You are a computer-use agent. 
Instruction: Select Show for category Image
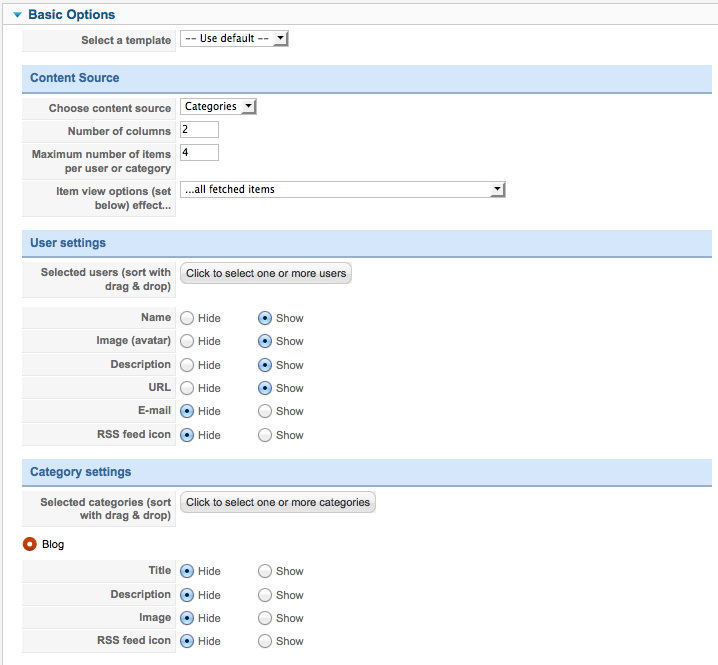click(265, 618)
